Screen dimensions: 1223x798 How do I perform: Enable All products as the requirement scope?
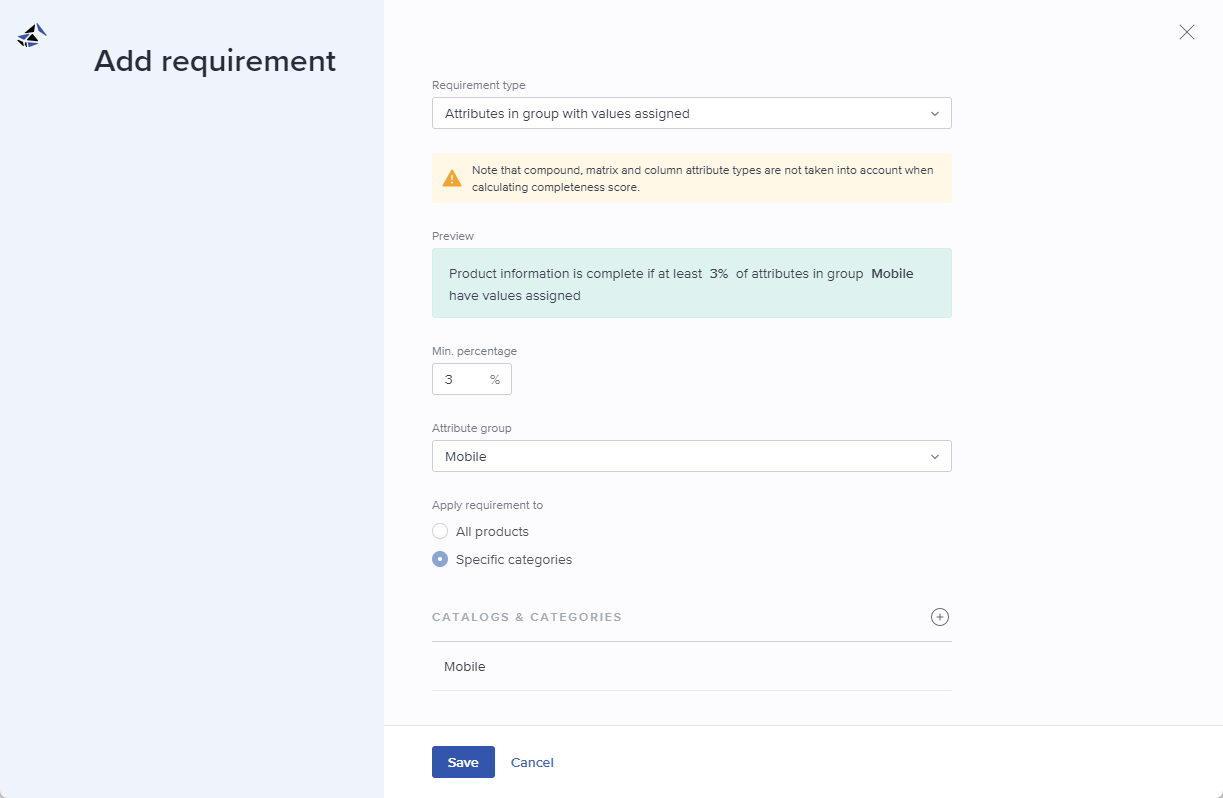tap(440, 531)
